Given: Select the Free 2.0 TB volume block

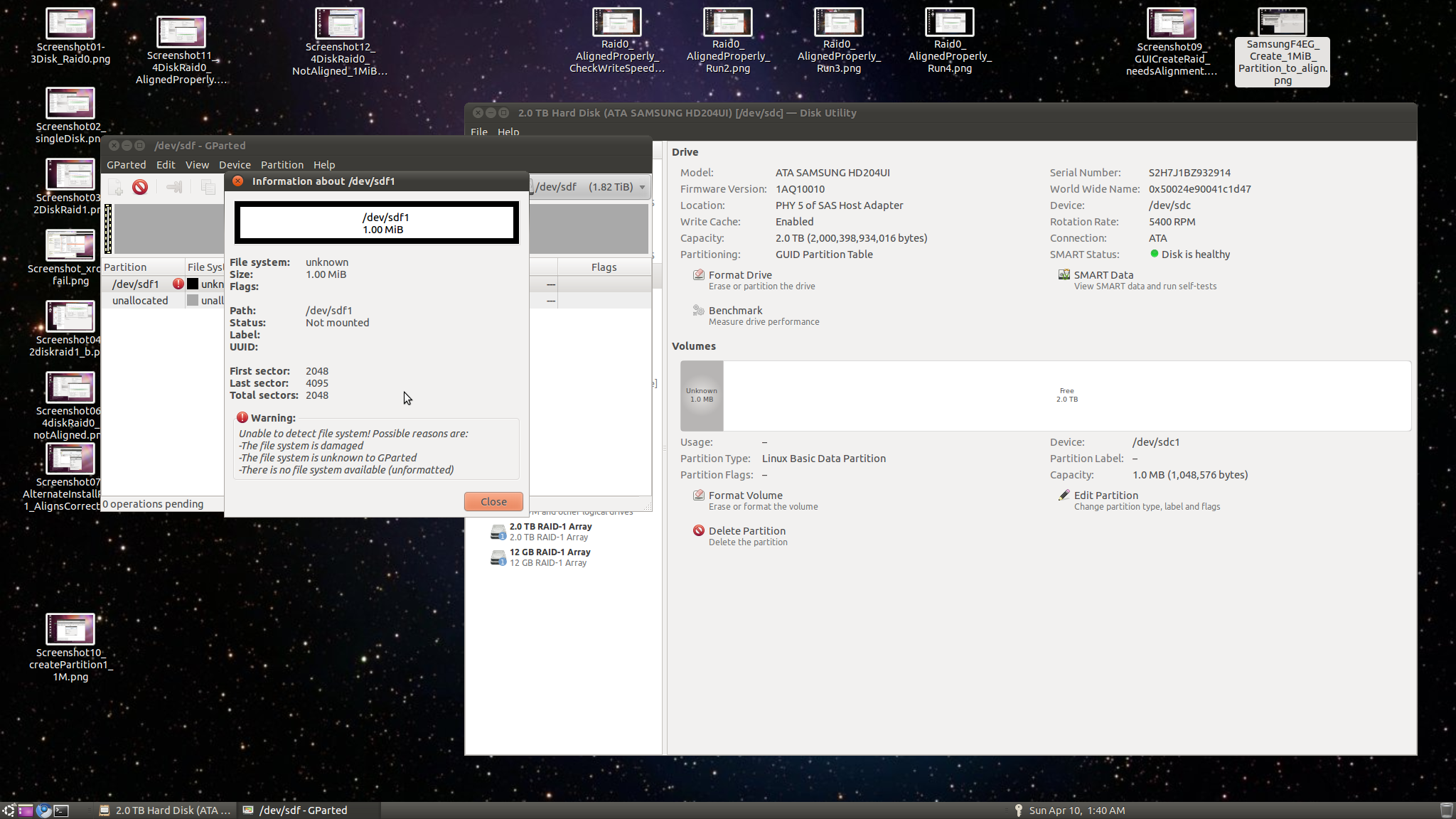Looking at the screenshot, I should (1066, 395).
